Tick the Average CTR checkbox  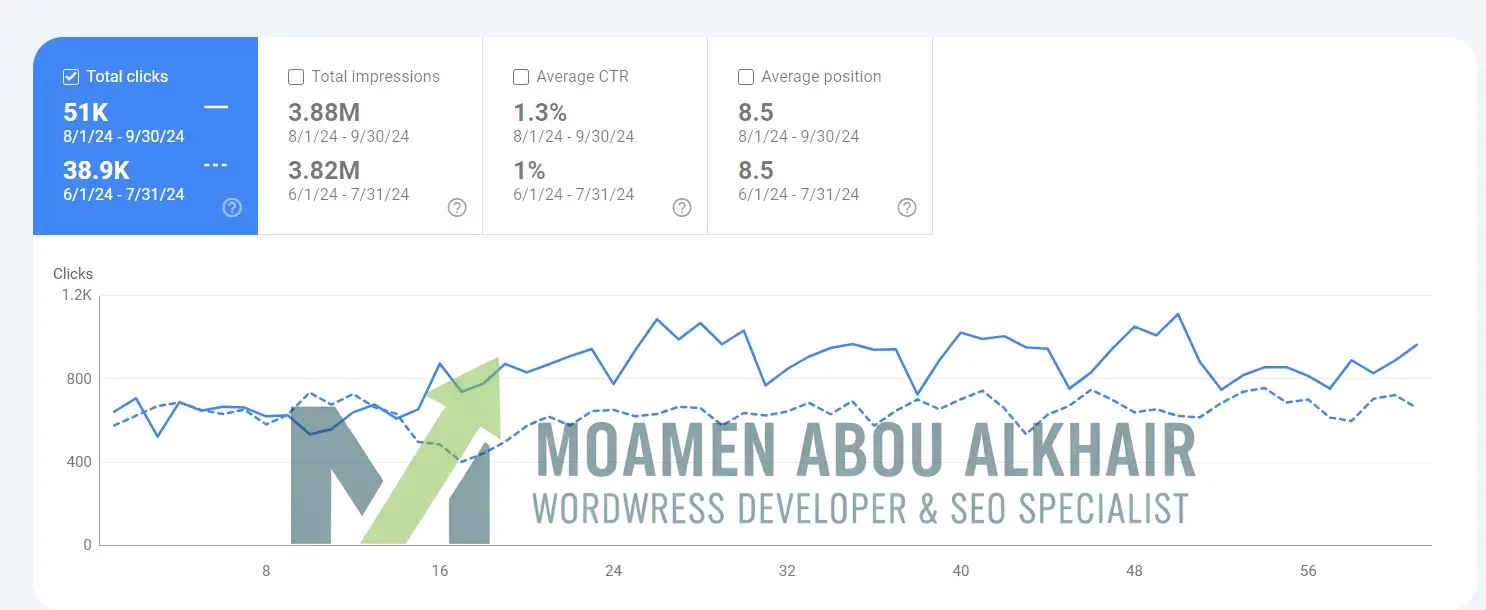[521, 77]
